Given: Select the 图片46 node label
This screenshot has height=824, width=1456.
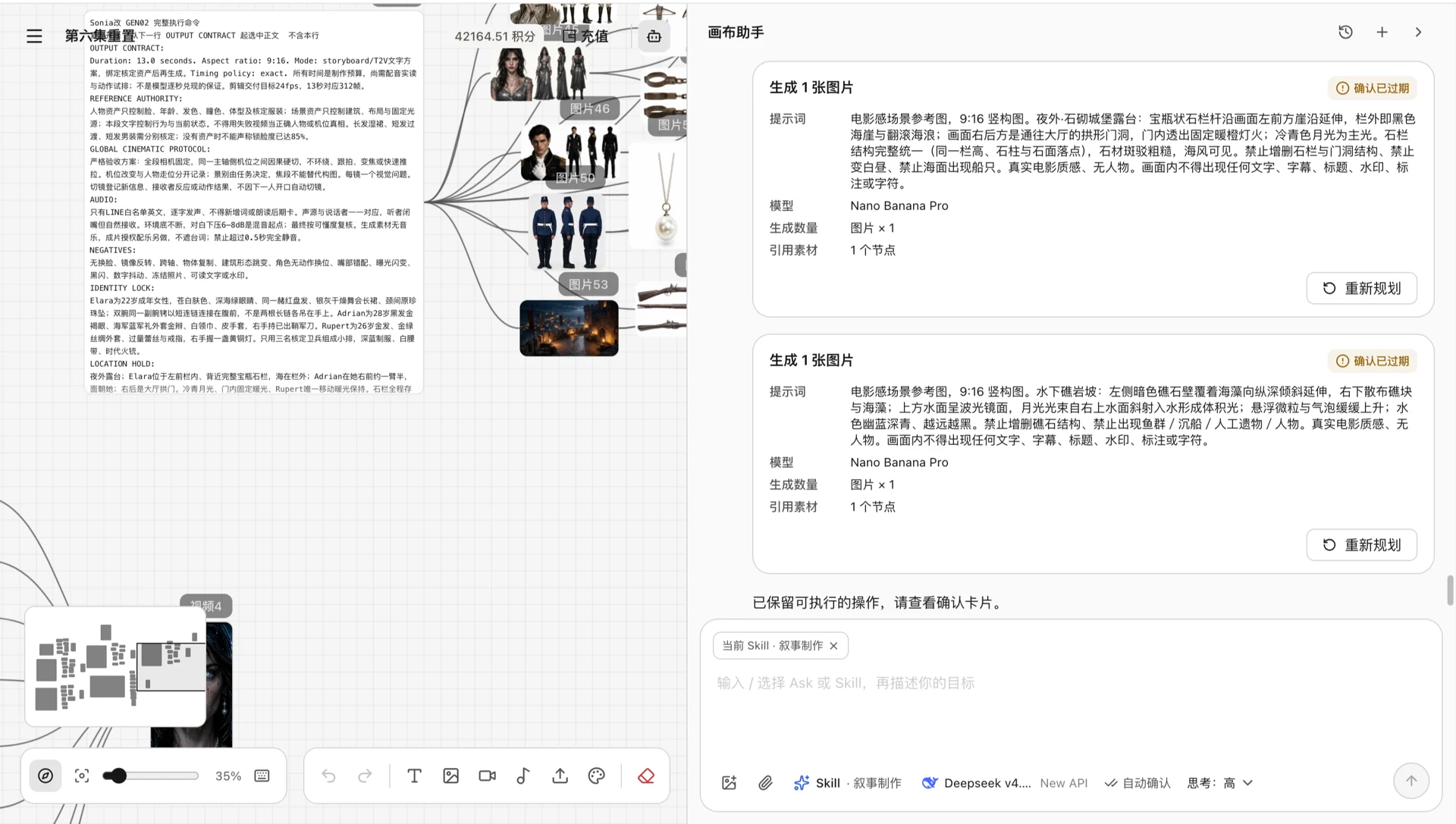Looking at the screenshot, I should tap(589, 108).
